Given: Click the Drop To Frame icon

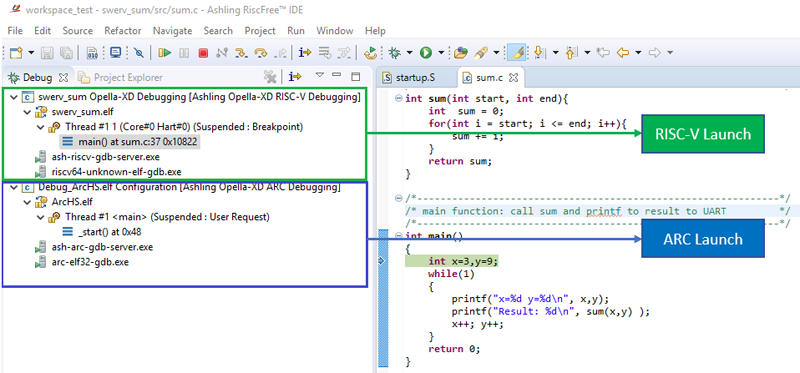Looking at the screenshot, I should point(324,53).
